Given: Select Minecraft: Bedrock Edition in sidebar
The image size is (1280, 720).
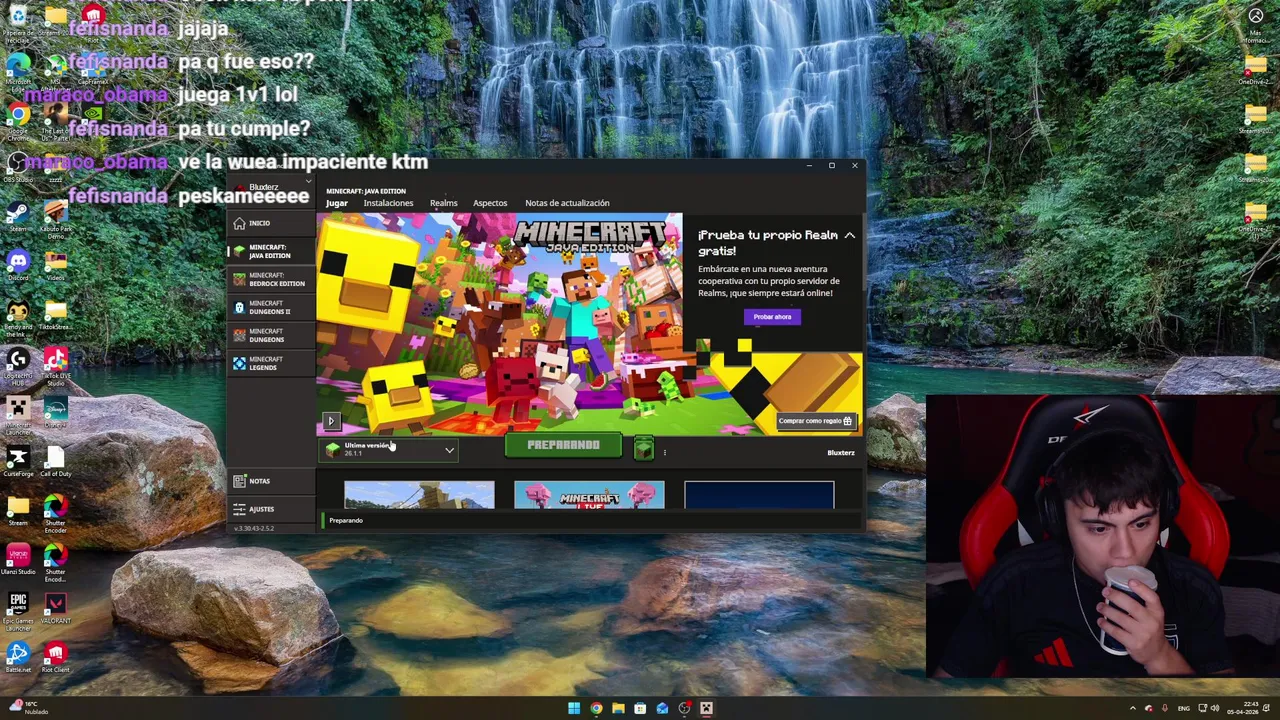Looking at the screenshot, I should (270, 279).
